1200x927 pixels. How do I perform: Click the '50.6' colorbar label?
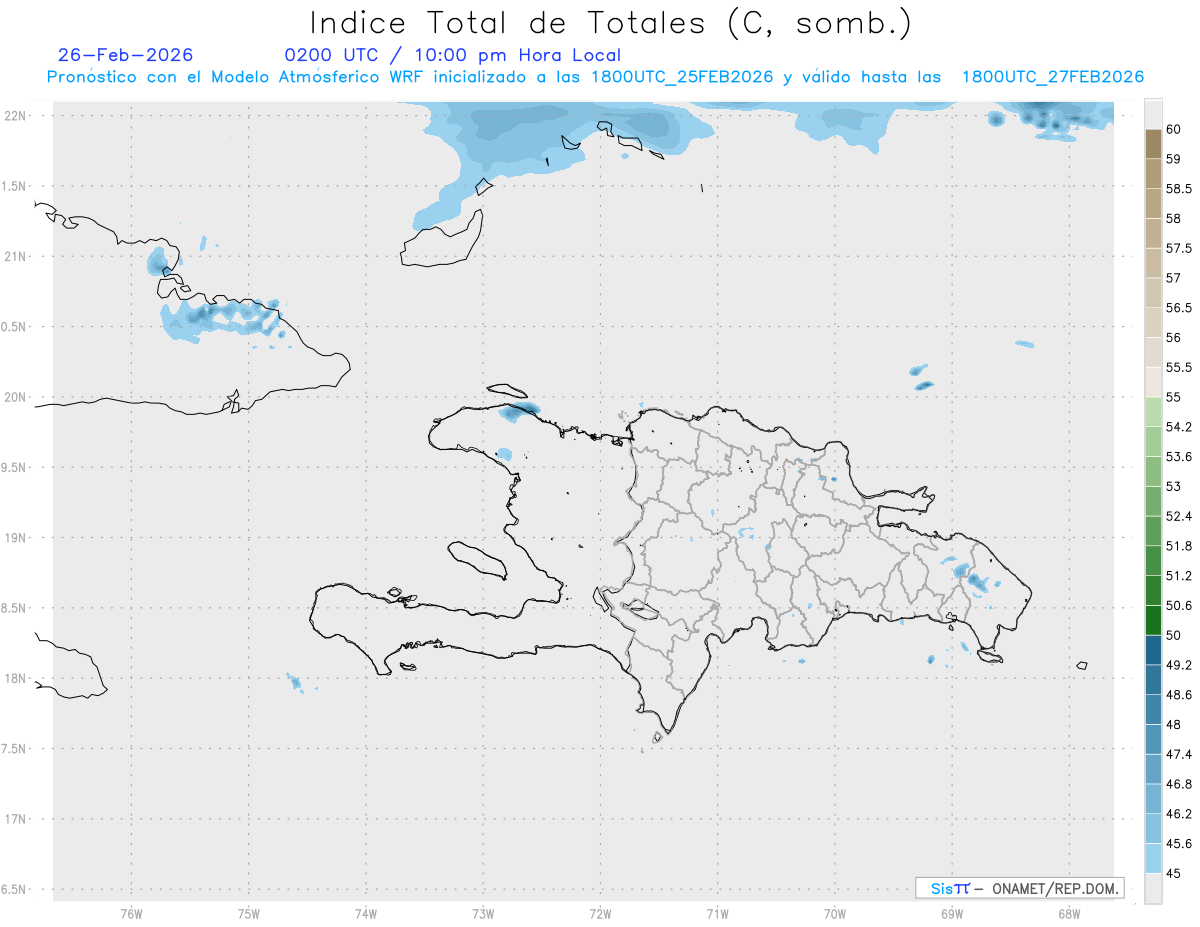pyautogui.click(x=1179, y=605)
